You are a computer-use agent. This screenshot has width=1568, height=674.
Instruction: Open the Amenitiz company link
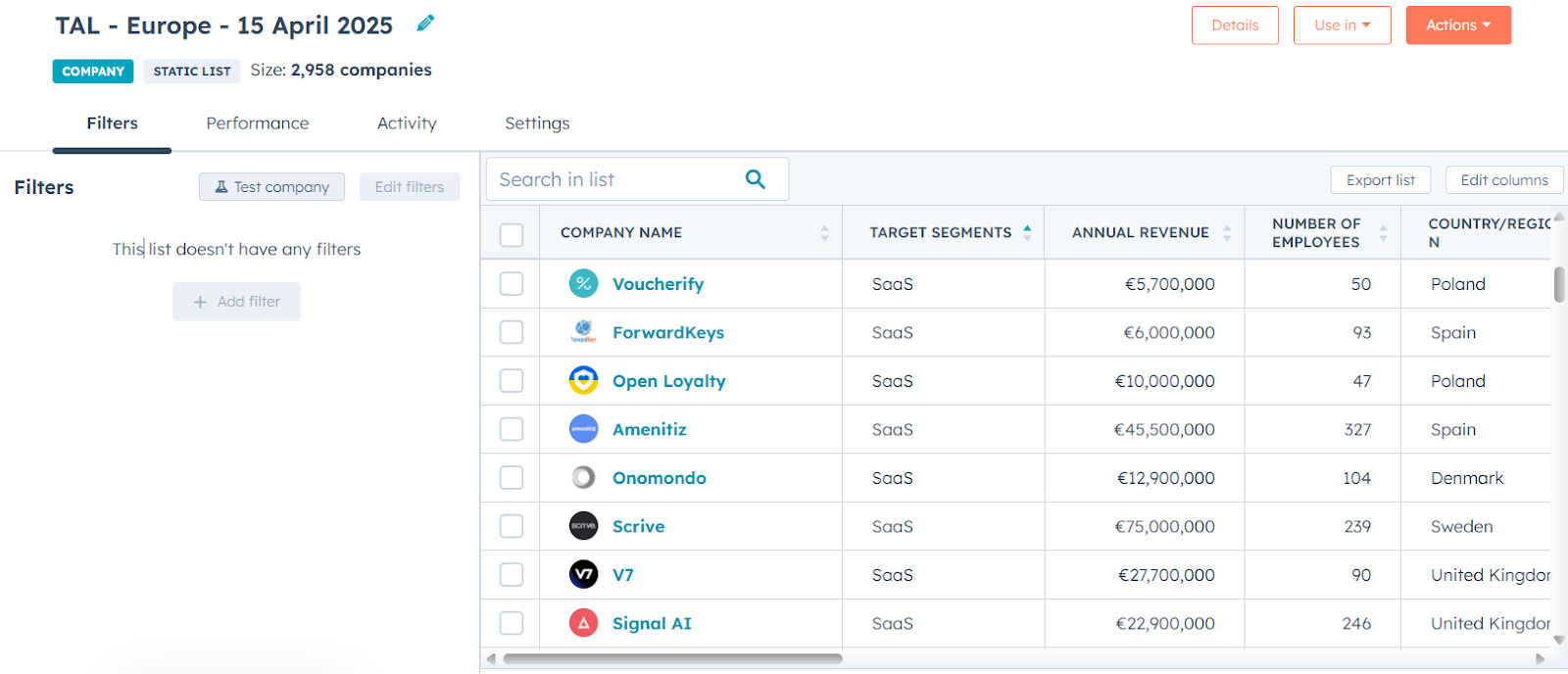[650, 429]
